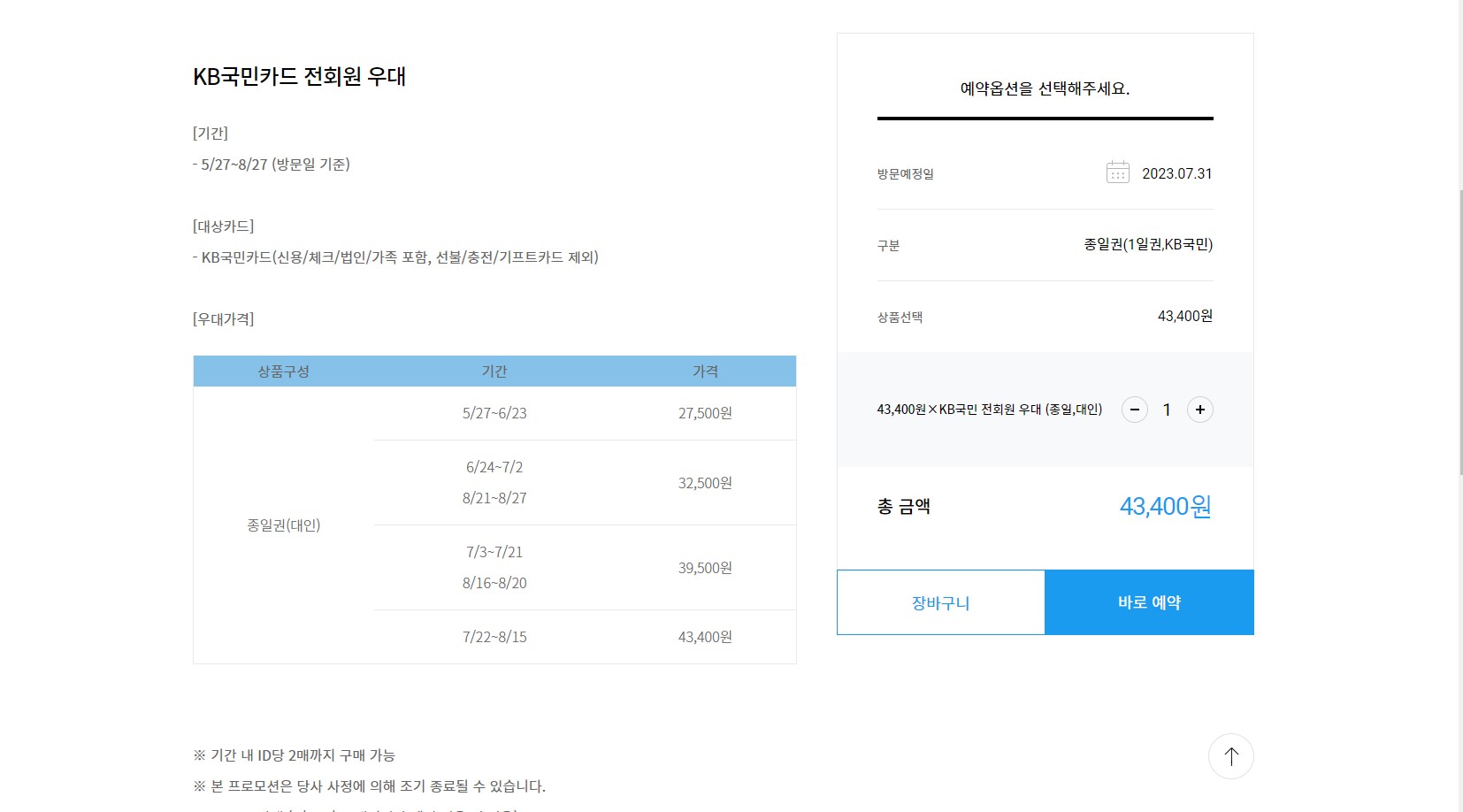The height and width of the screenshot is (812, 1463).
Task: Click the 7/3~7/21 period text
Action: click(x=494, y=552)
